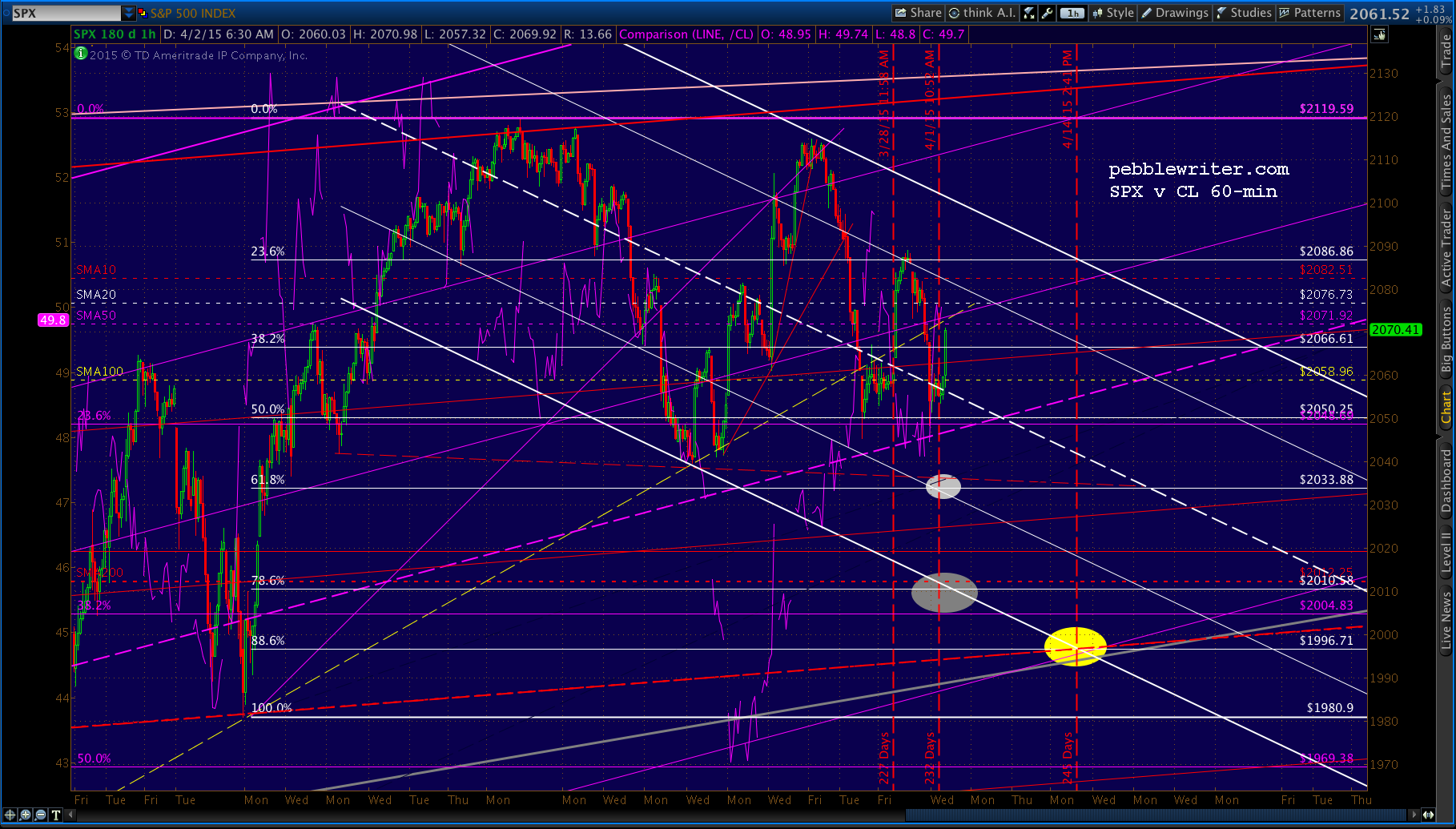Click the scroll right arrow

tap(1414, 815)
